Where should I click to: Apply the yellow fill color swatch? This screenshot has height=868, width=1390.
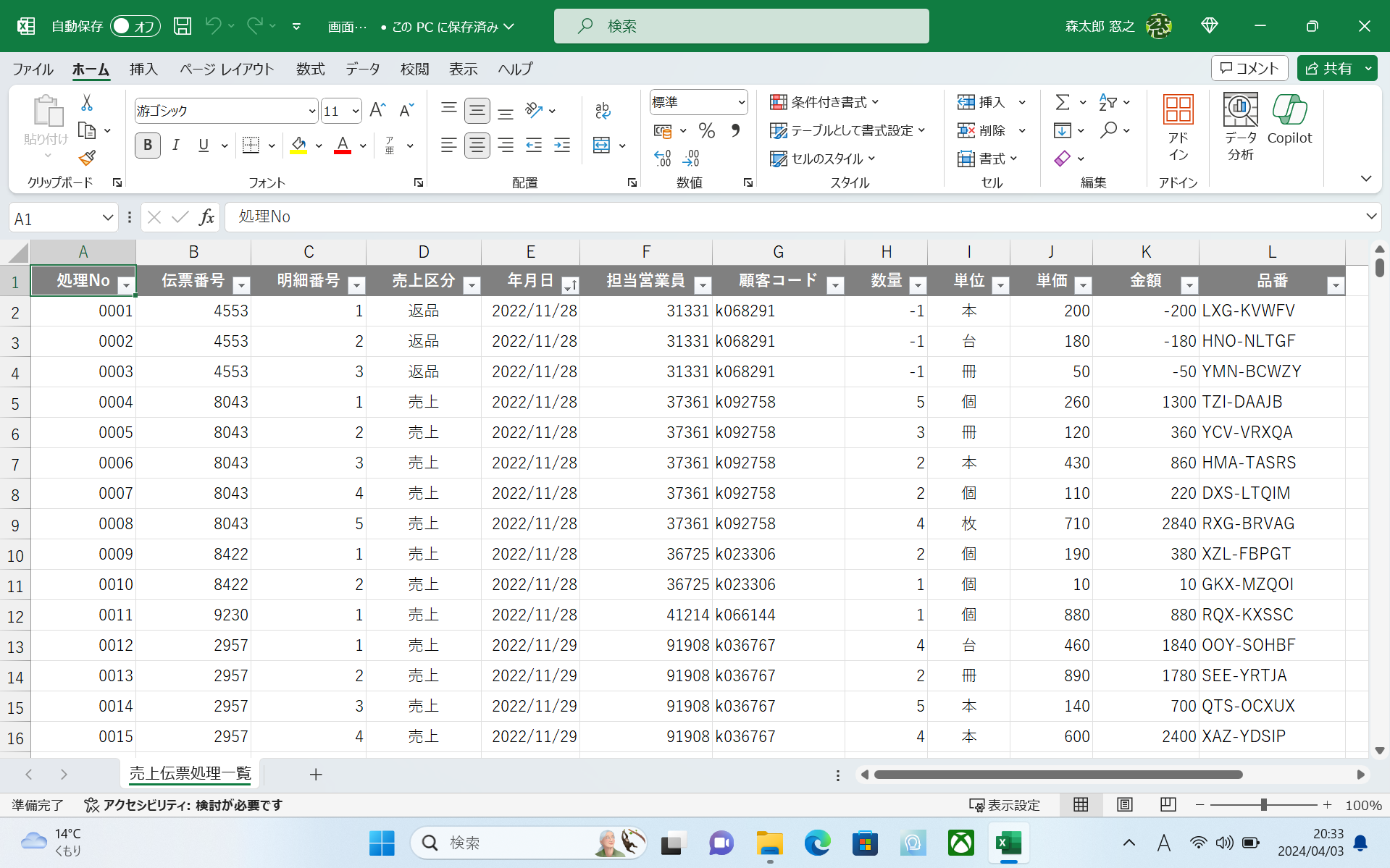(298, 146)
